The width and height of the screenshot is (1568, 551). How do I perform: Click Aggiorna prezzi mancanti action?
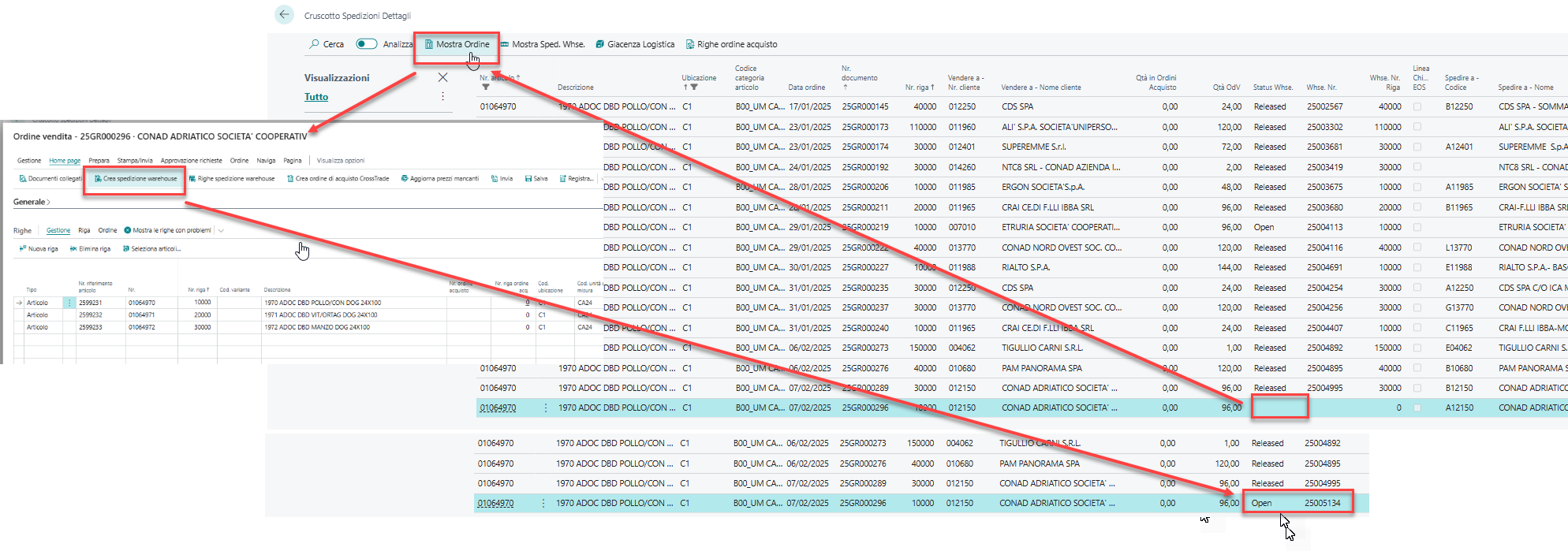click(439, 179)
